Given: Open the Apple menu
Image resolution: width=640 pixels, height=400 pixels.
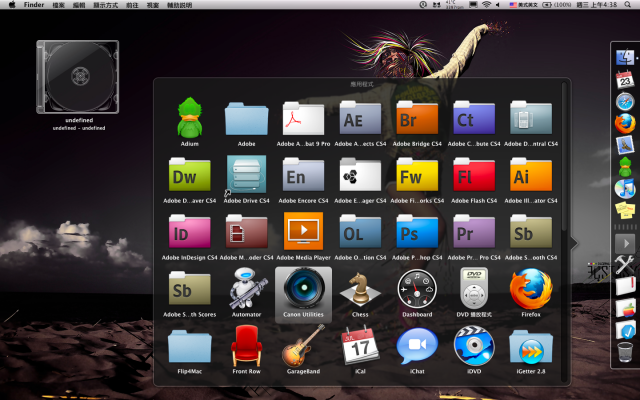Looking at the screenshot, I should tap(12, 5).
